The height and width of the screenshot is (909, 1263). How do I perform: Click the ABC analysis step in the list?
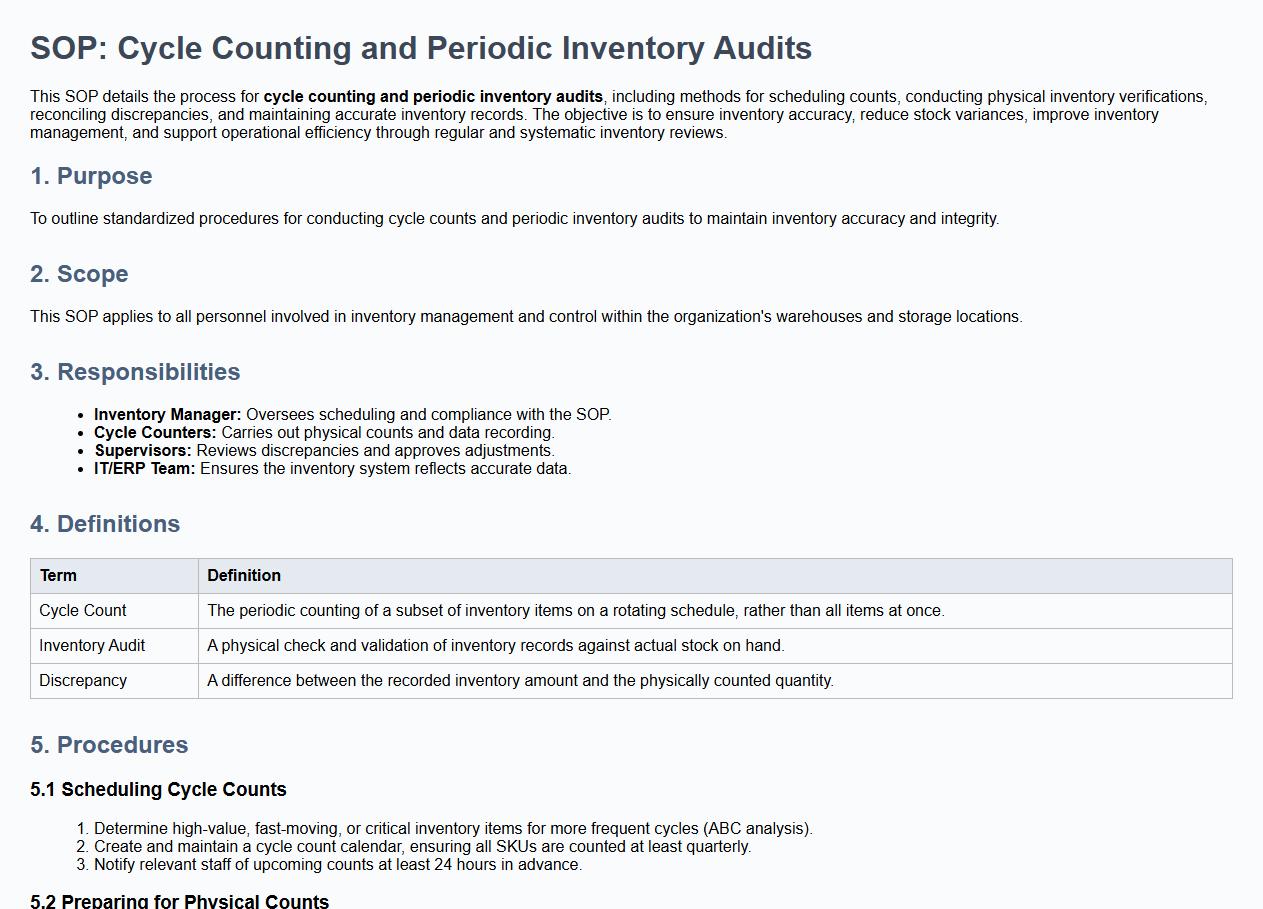point(453,829)
